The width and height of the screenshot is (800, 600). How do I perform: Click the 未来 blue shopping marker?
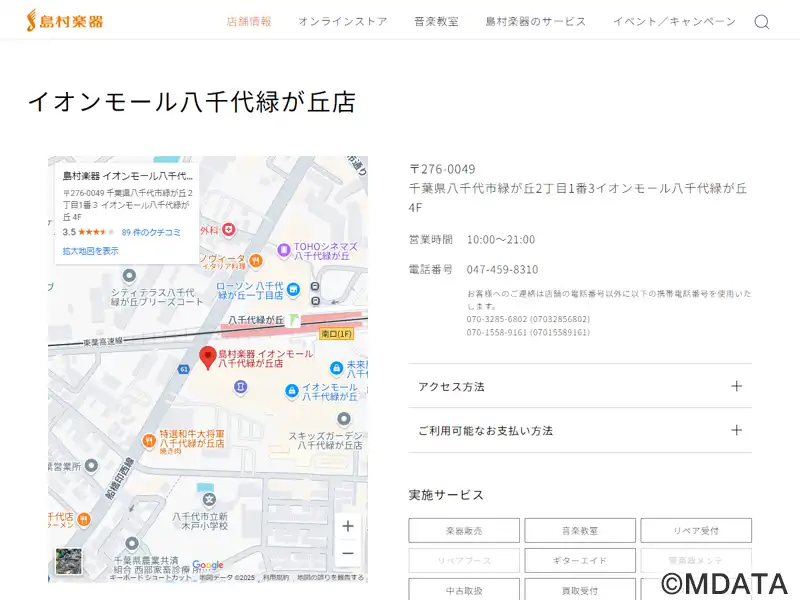point(336,368)
